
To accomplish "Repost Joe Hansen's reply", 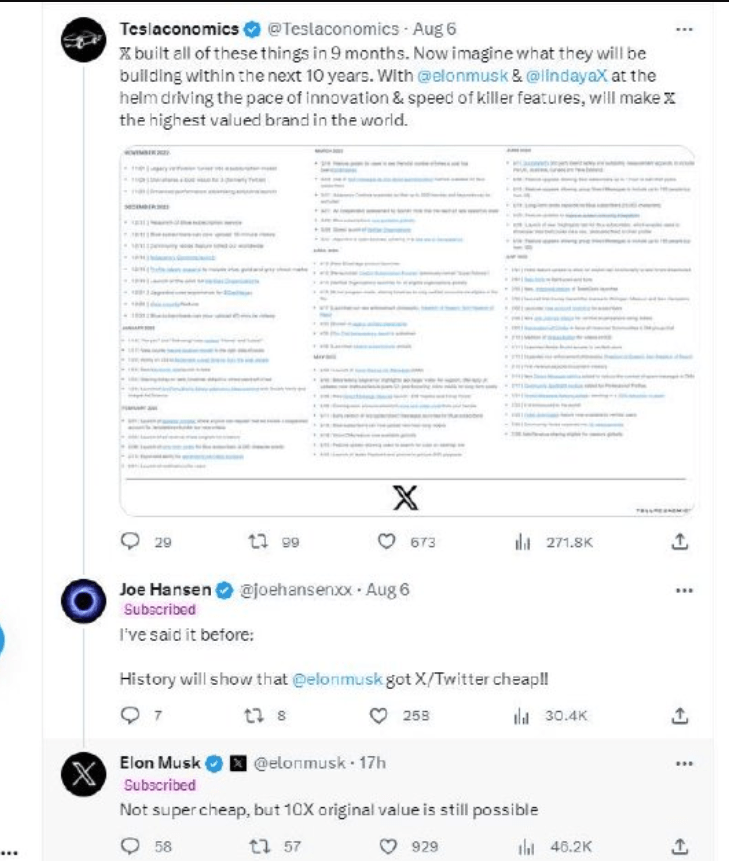I will [x=258, y=716].
